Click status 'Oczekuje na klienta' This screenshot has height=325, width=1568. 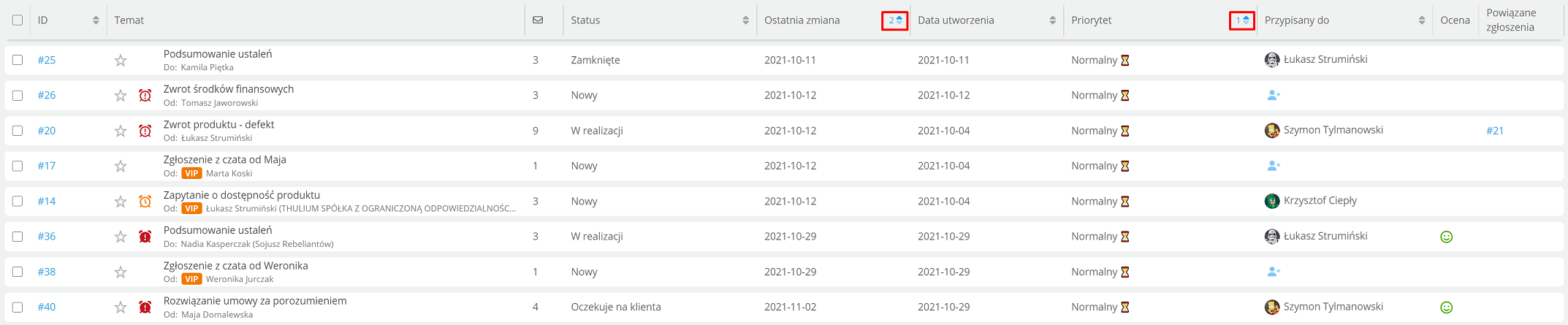coord(616,307)
